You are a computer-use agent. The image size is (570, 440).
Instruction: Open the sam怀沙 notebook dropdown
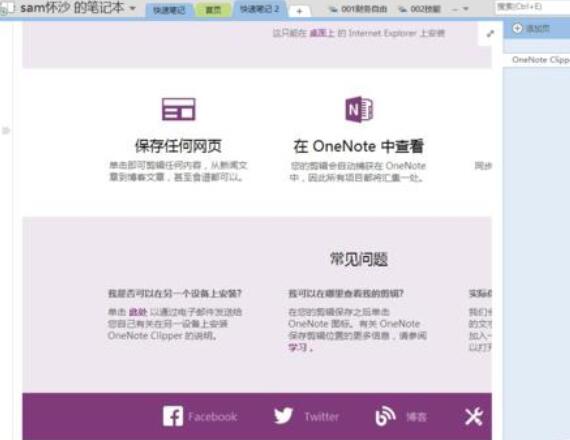coord(133,8)
